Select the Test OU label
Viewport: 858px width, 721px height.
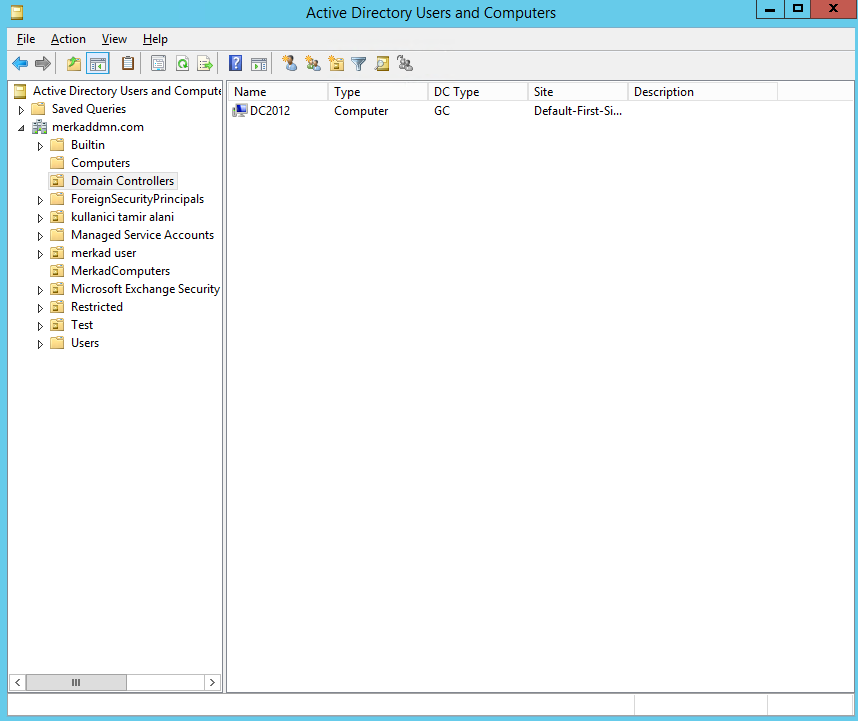point(82,325)
